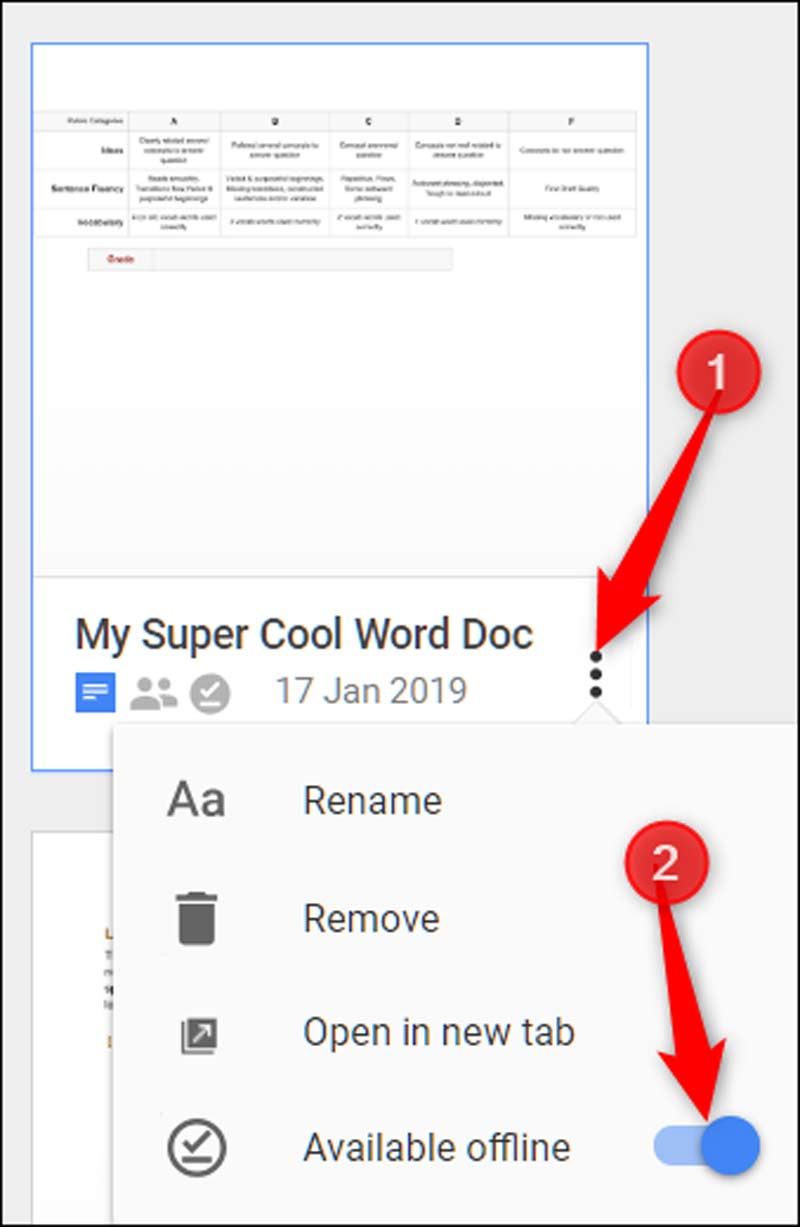Click the red number 1 annotation badge
Image resolution: width=800 pixels, height=1227 pixels.
click(715, 373)
